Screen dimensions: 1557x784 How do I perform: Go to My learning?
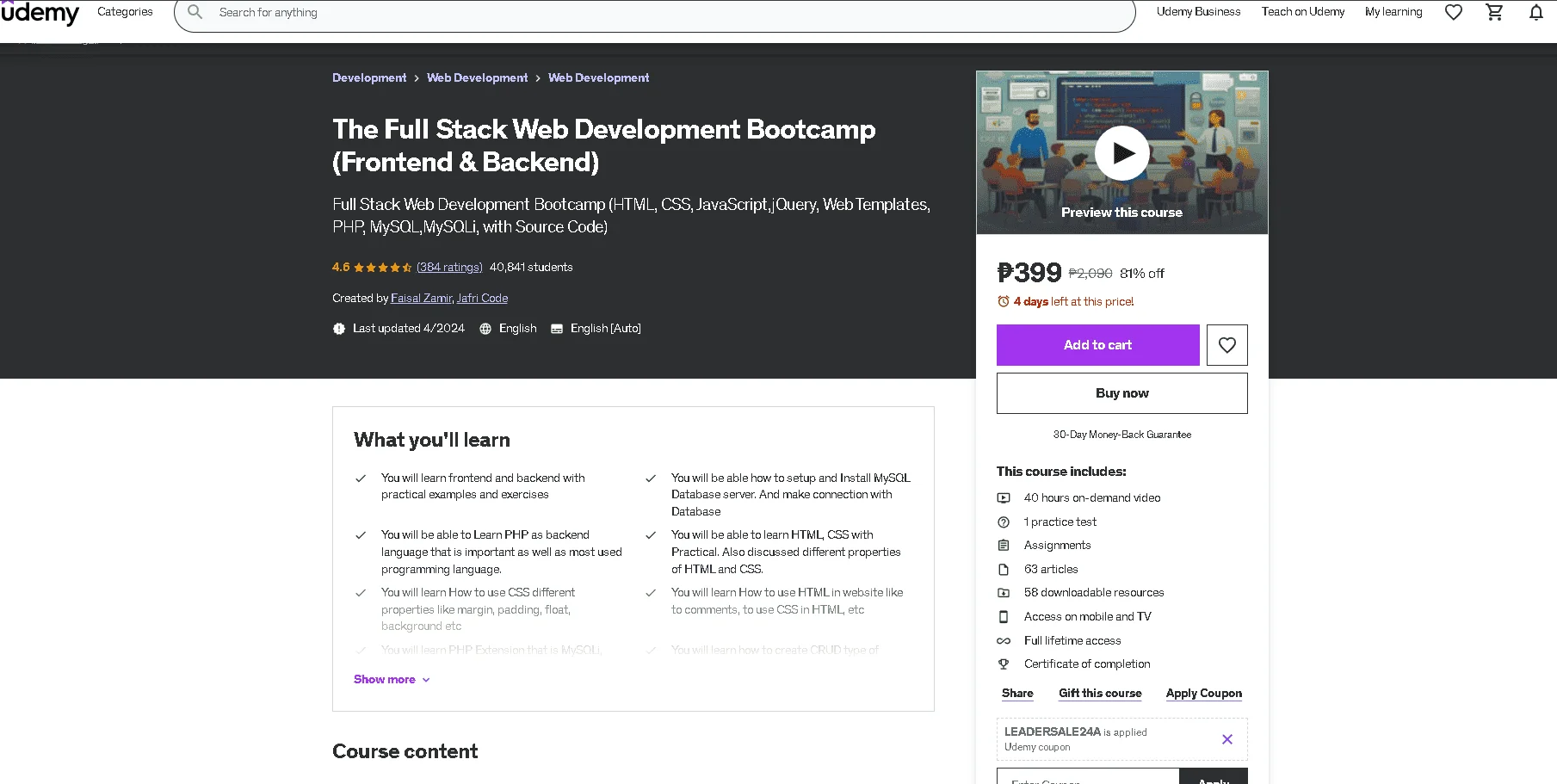point(1393,12)
